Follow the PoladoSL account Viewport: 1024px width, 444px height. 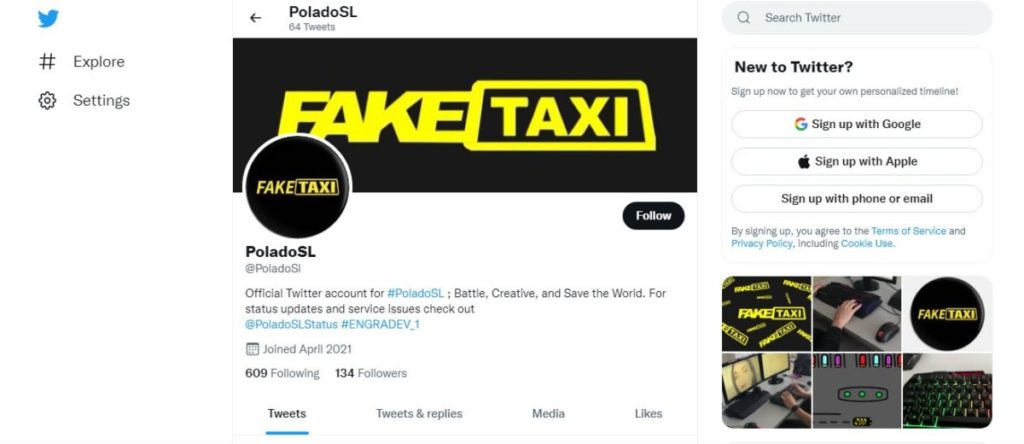(x=653, y=215)
